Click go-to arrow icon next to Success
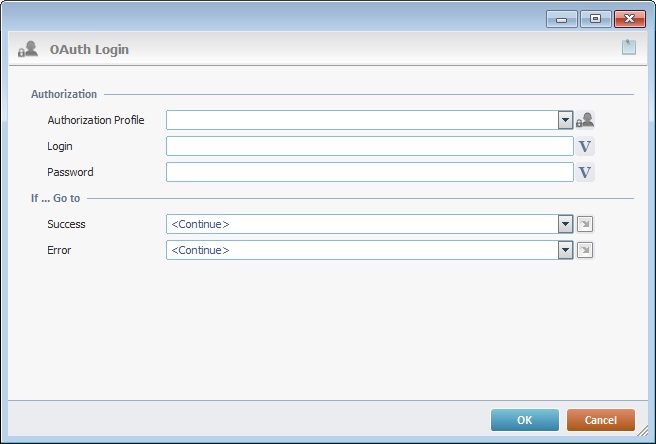The height and width of the screenshot is (444, 656). pos(585,224)
